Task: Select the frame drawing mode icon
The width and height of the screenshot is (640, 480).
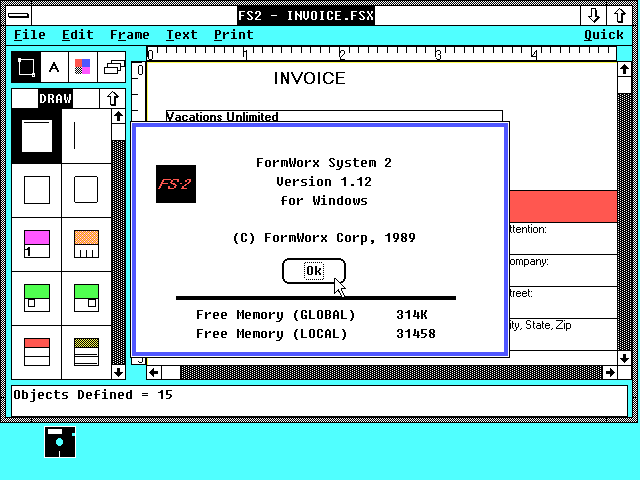Action: [x=26, y=67]
